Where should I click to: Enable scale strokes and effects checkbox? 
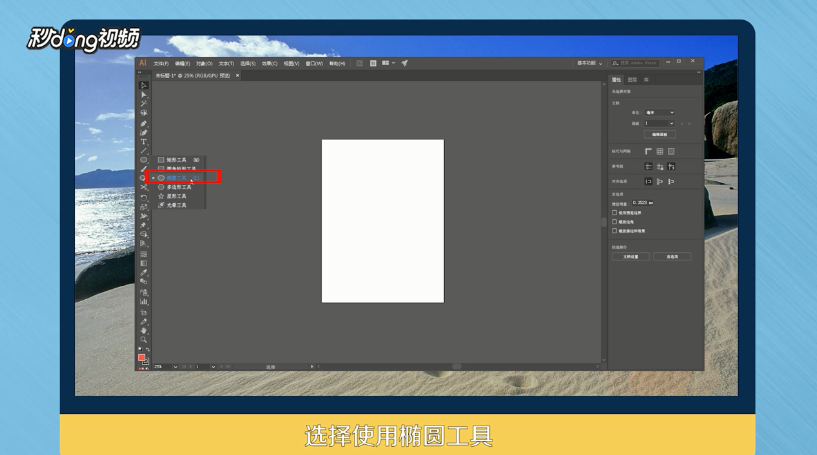(x=614, y=230)
